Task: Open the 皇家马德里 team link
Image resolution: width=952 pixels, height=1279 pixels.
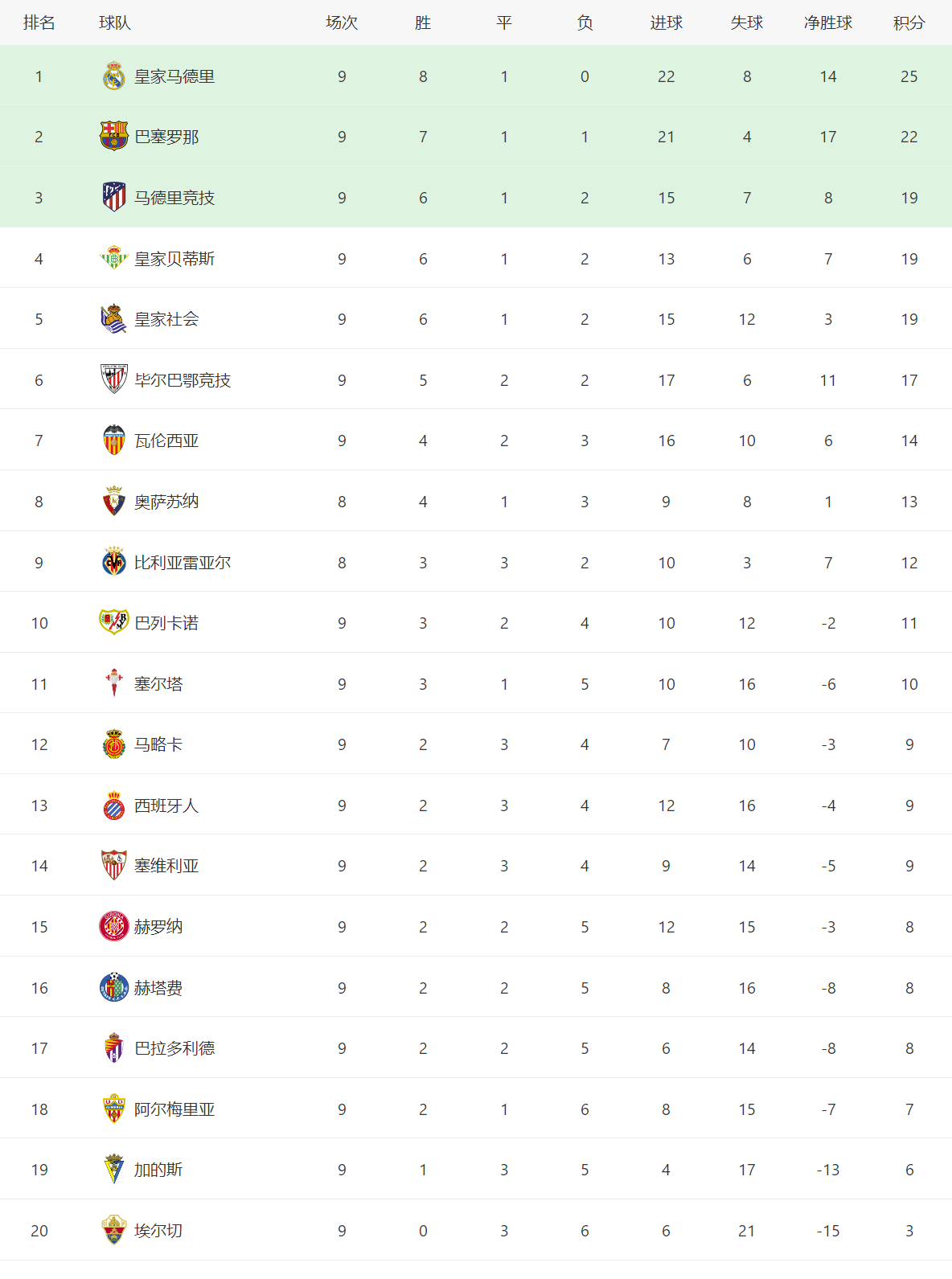Action: pyautogui.click(x=174, y=76)
